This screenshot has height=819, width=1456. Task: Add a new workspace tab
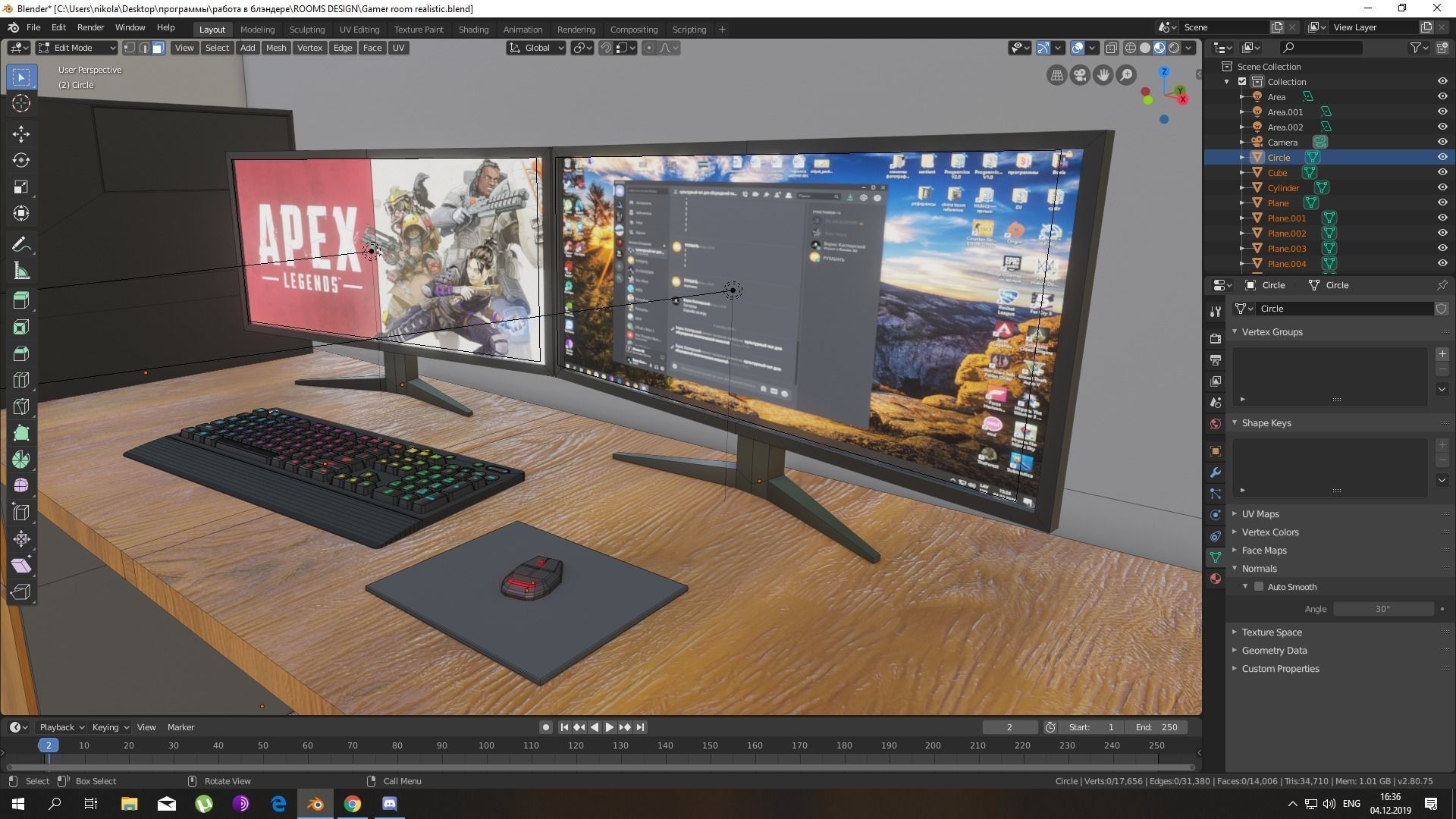(x=722, y=29)
